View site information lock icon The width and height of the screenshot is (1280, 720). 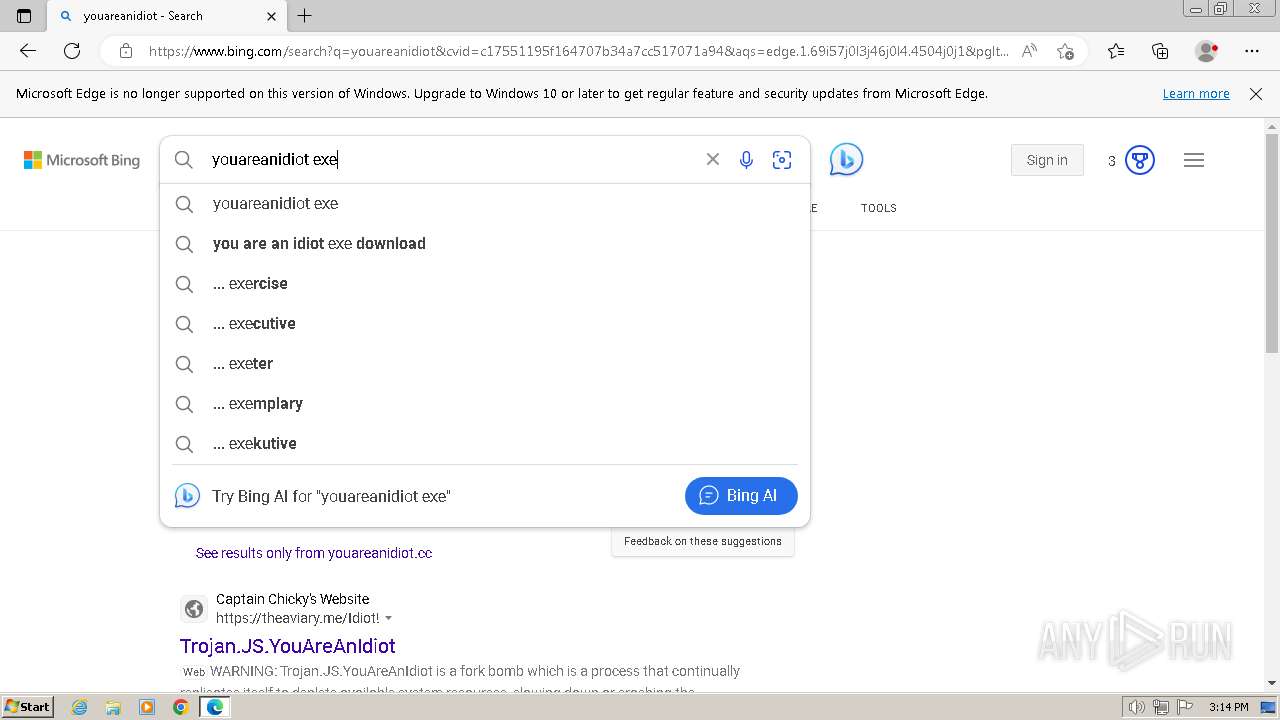[x=126, y=51]
